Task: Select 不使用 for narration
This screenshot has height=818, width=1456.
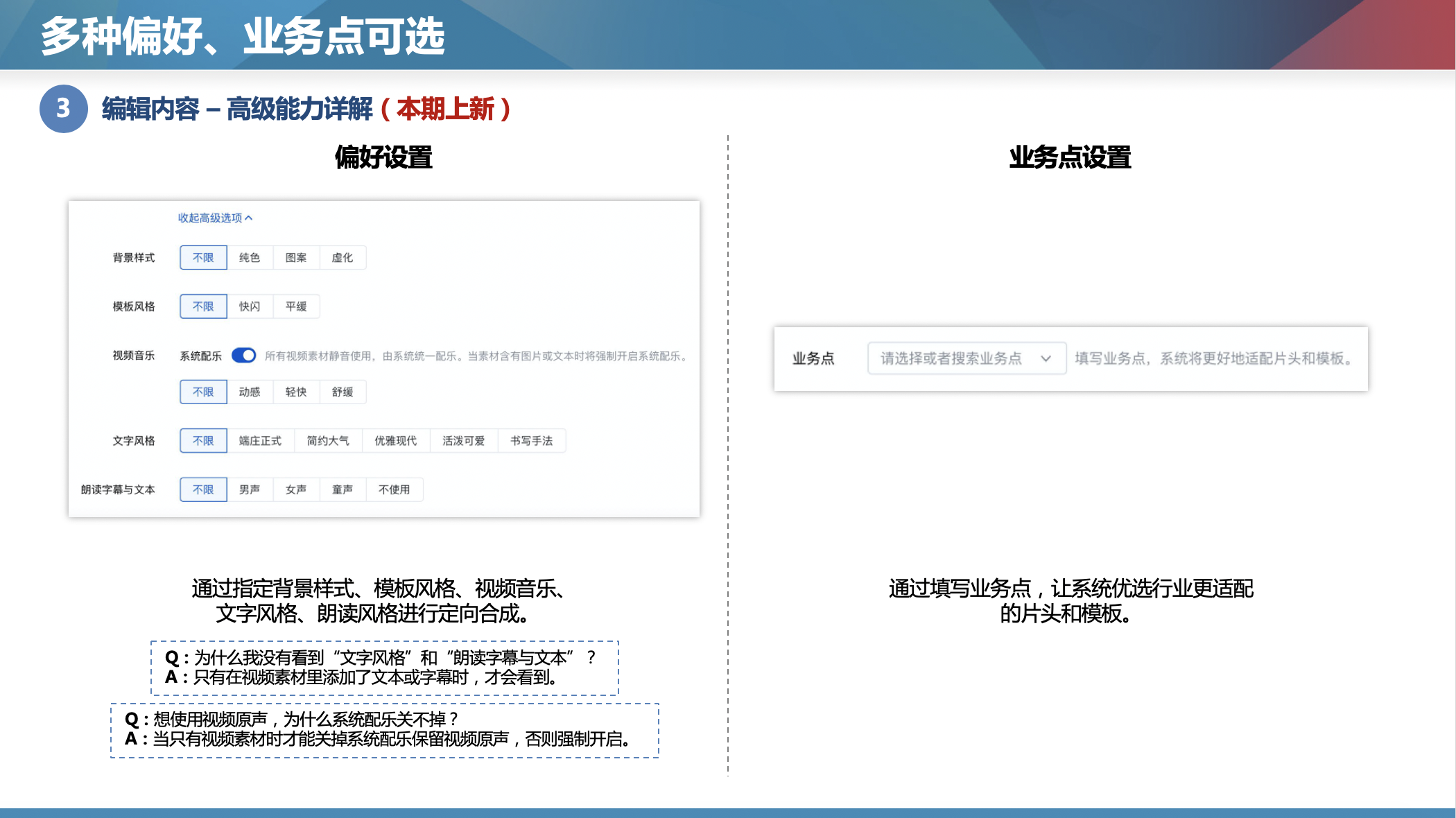Action: [395, 489]
